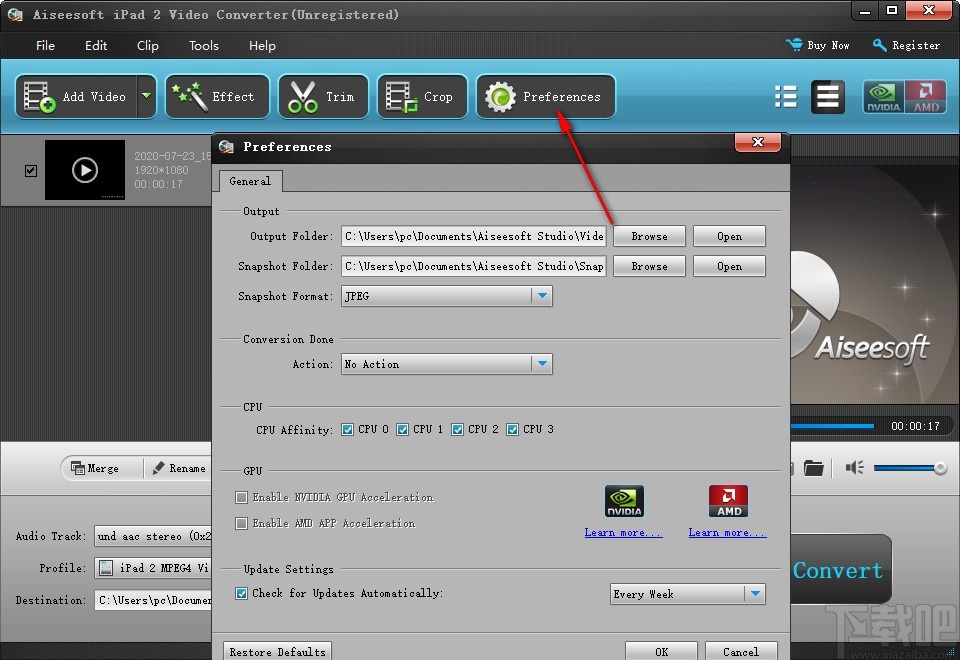Open the Output Folder
Screen dimensions: 960x660
[729, 236]
